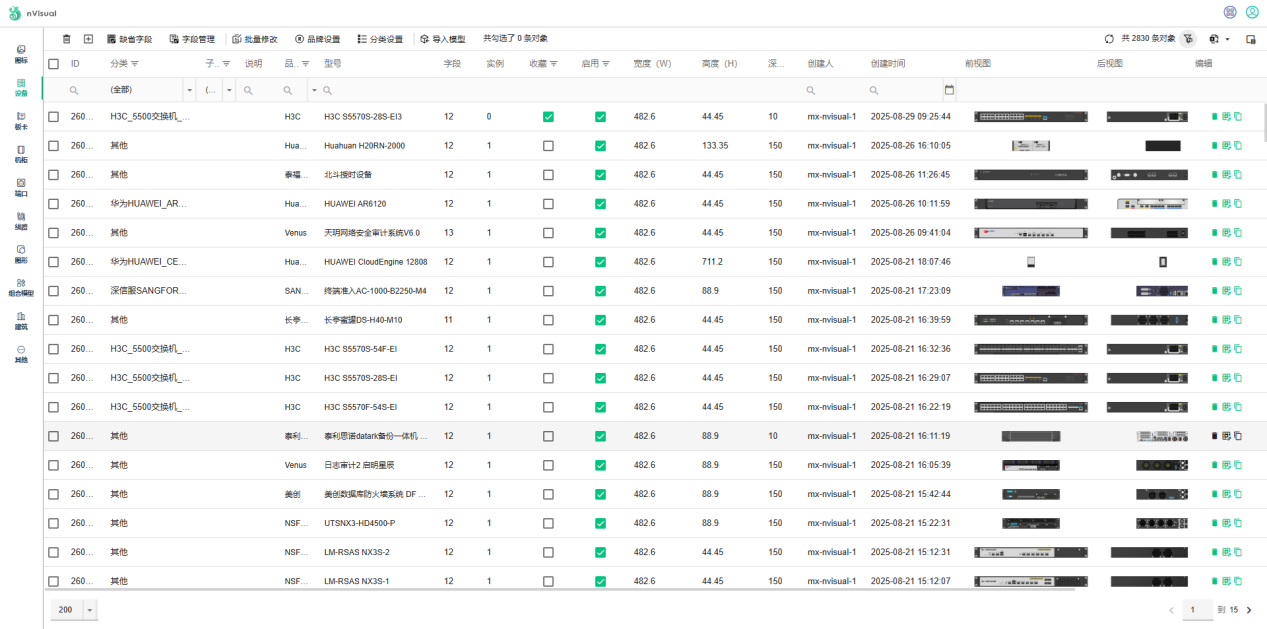Open 机柜 section in left sidebar
Image resolution: width=1267 pixels, height=629 pixels.
[x=21, y=154]
